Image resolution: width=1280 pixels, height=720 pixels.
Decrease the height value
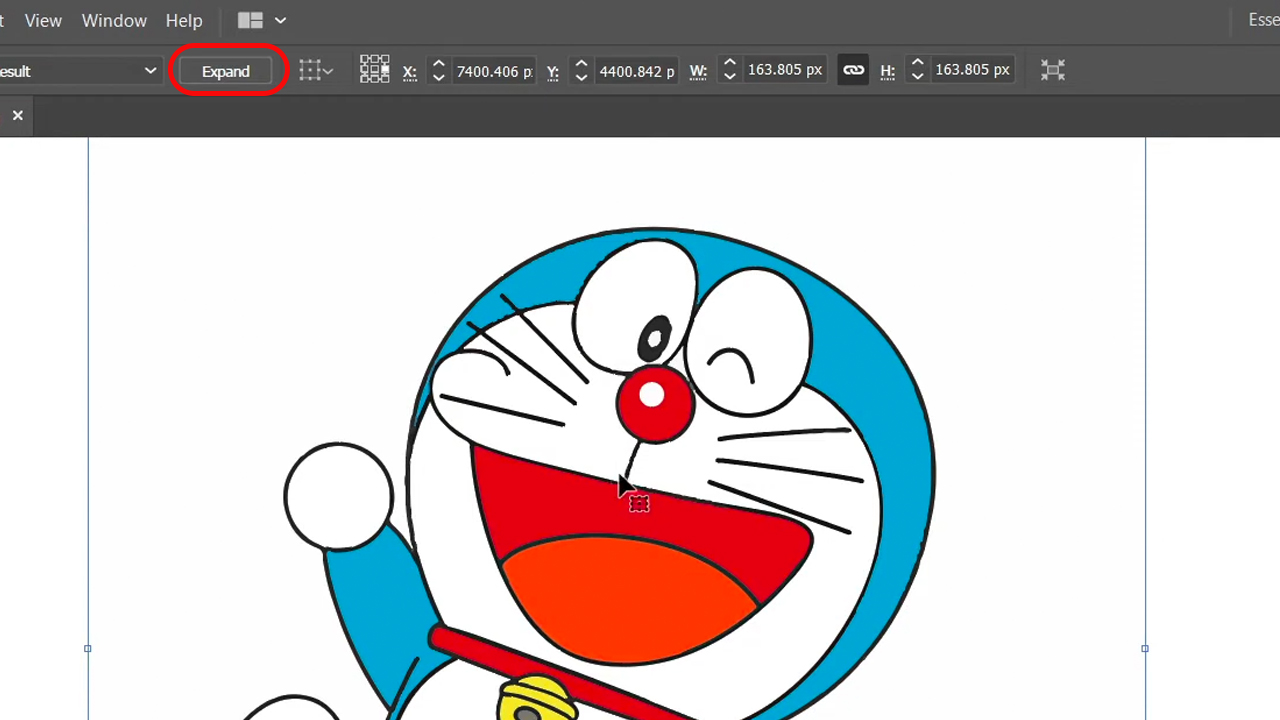point(917,77)
